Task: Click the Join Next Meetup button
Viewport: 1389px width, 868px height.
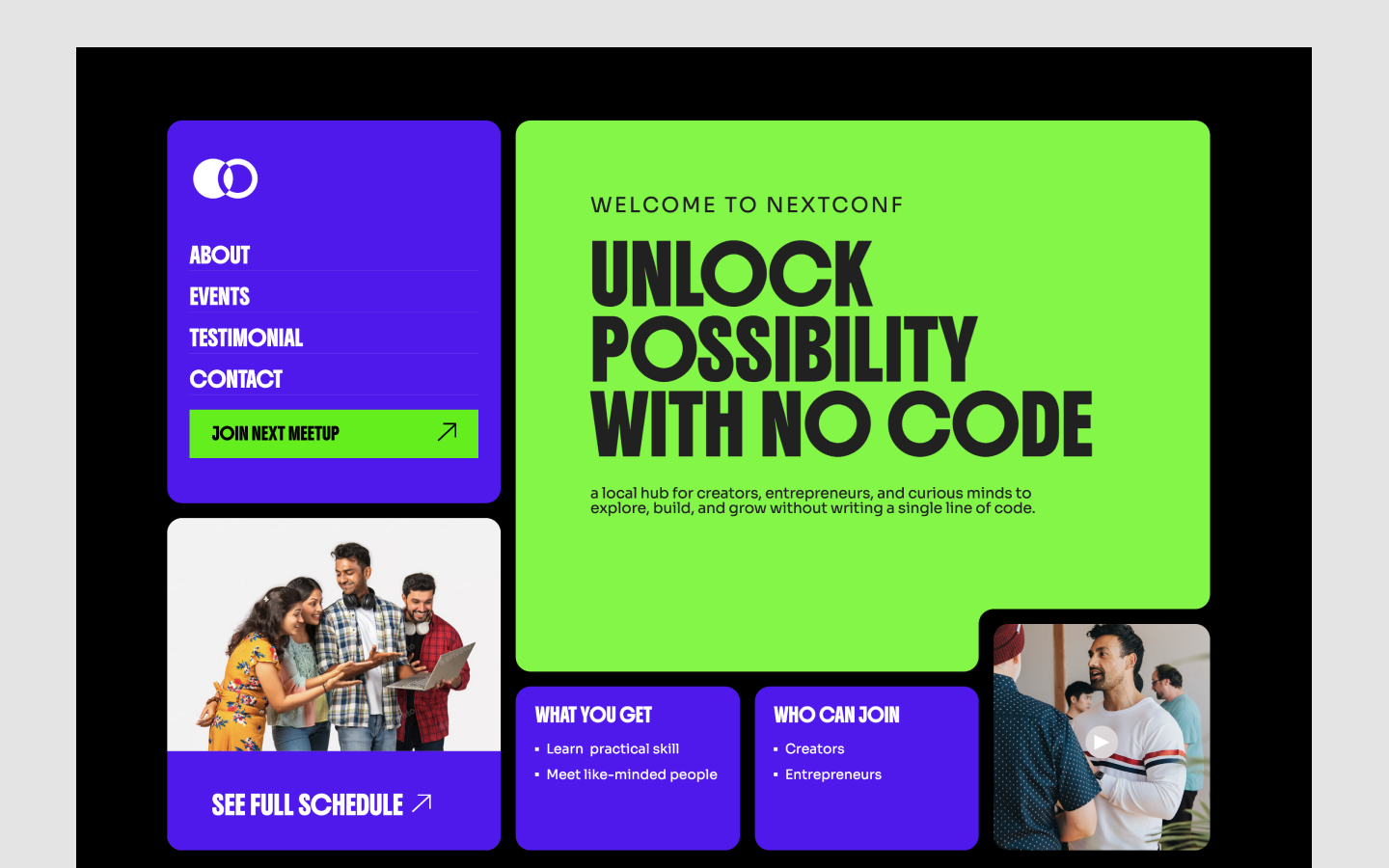Action: 334,434
